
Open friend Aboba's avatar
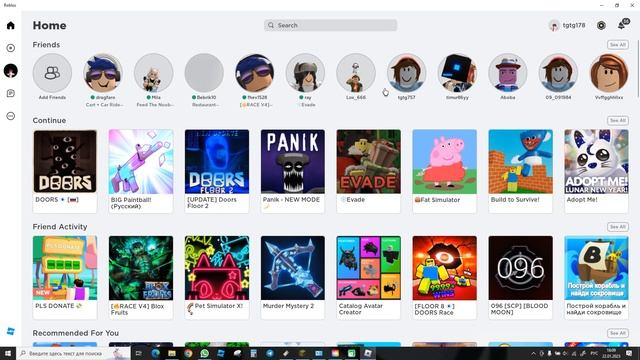point(508,73)
